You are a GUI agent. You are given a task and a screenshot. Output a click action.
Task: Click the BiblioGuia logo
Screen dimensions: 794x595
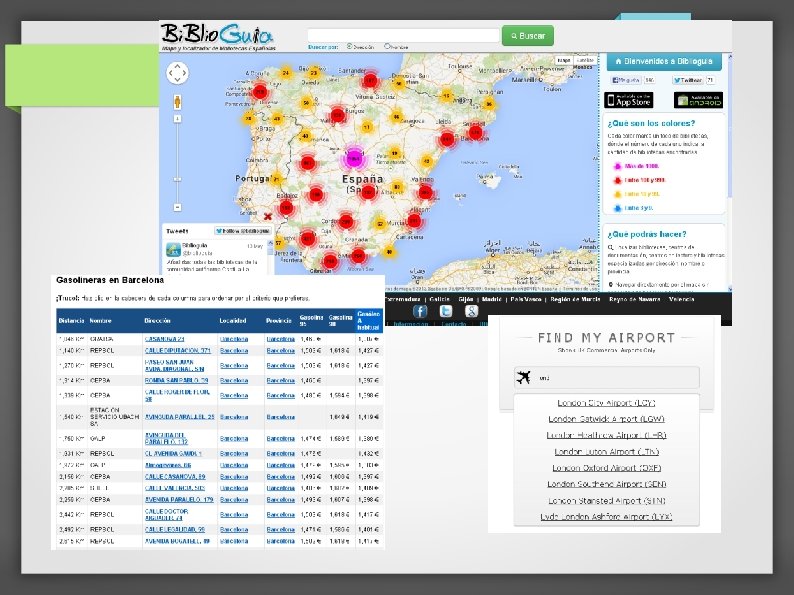coord(218,36)
